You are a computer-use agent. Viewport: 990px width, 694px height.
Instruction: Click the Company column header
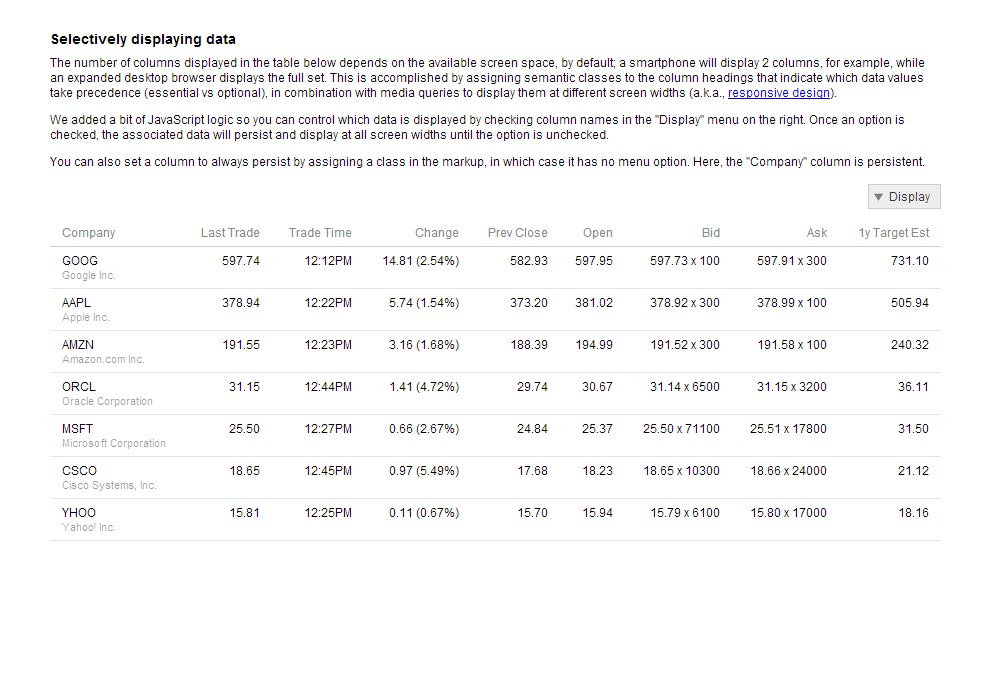88,232
